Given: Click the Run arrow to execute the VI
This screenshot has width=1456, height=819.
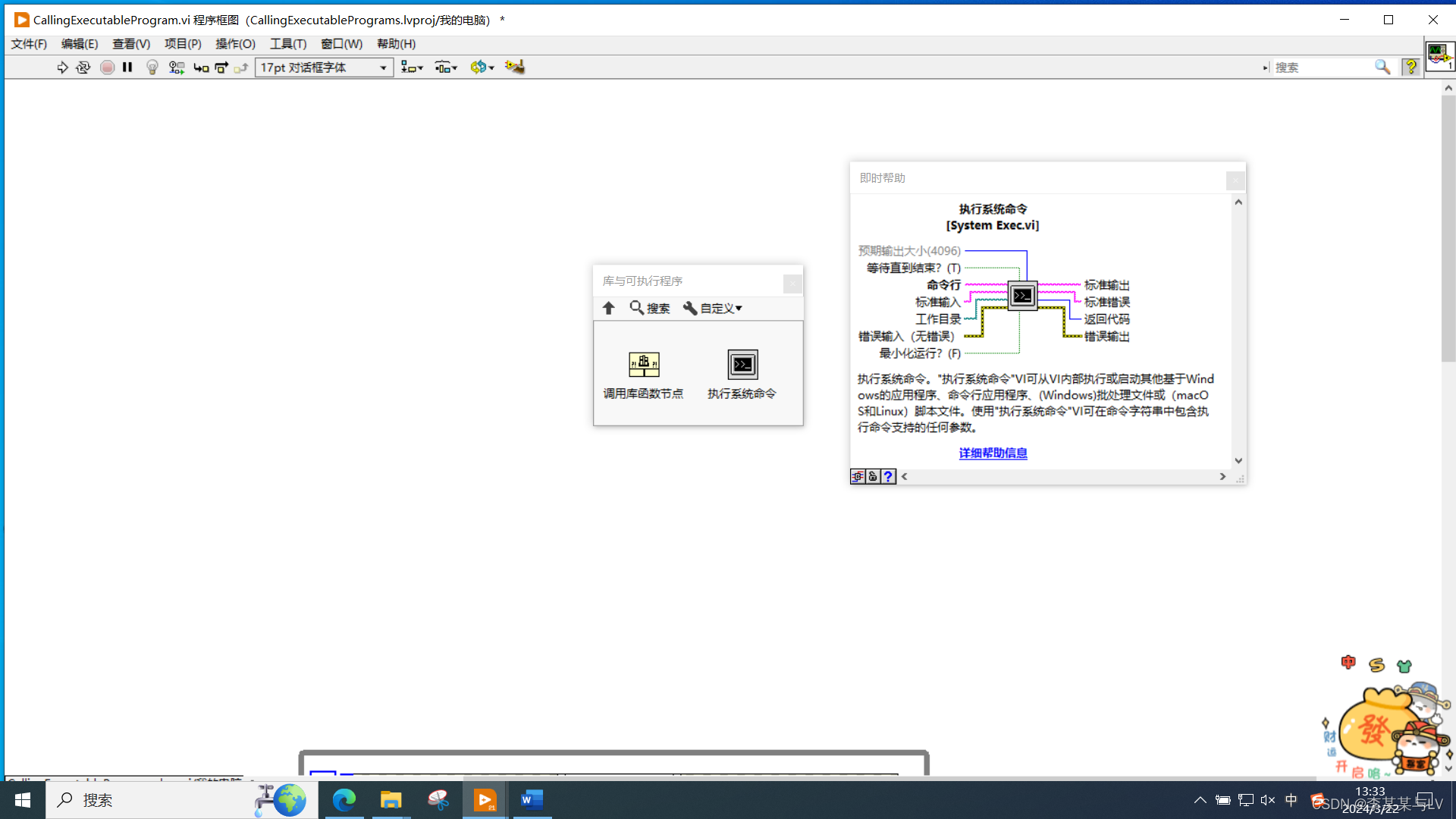Looking at the screenshot, I should pyautogui.click(x=63, y=67).
